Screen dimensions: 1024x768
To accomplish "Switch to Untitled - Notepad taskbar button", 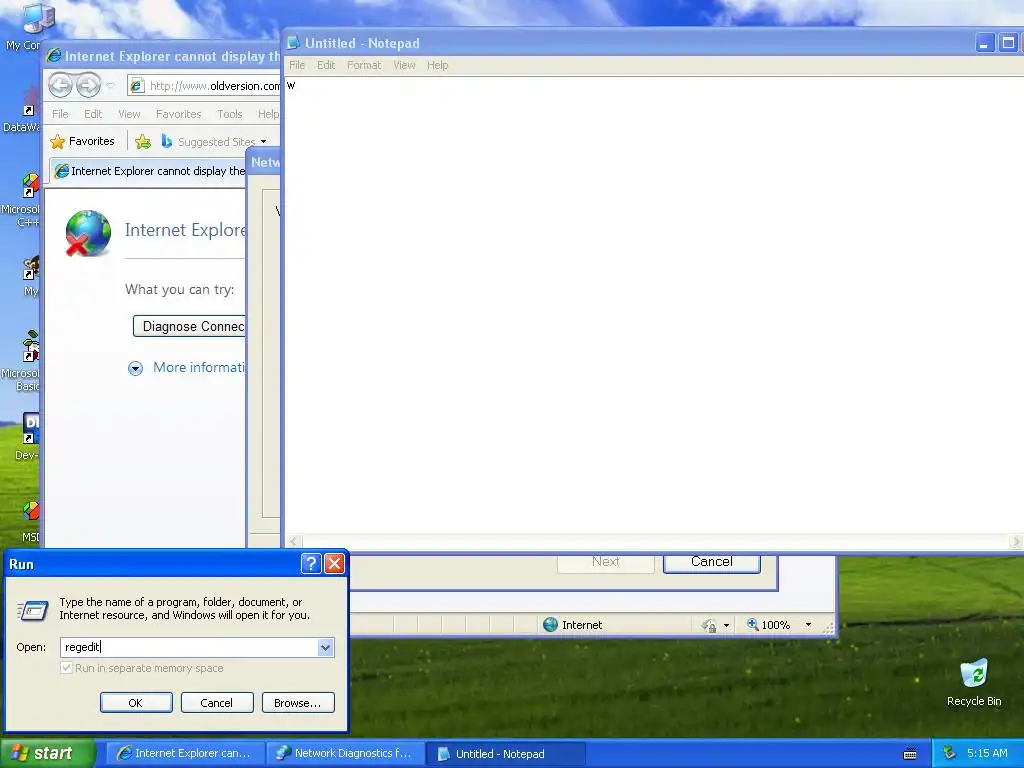I will tap(505, 753).
